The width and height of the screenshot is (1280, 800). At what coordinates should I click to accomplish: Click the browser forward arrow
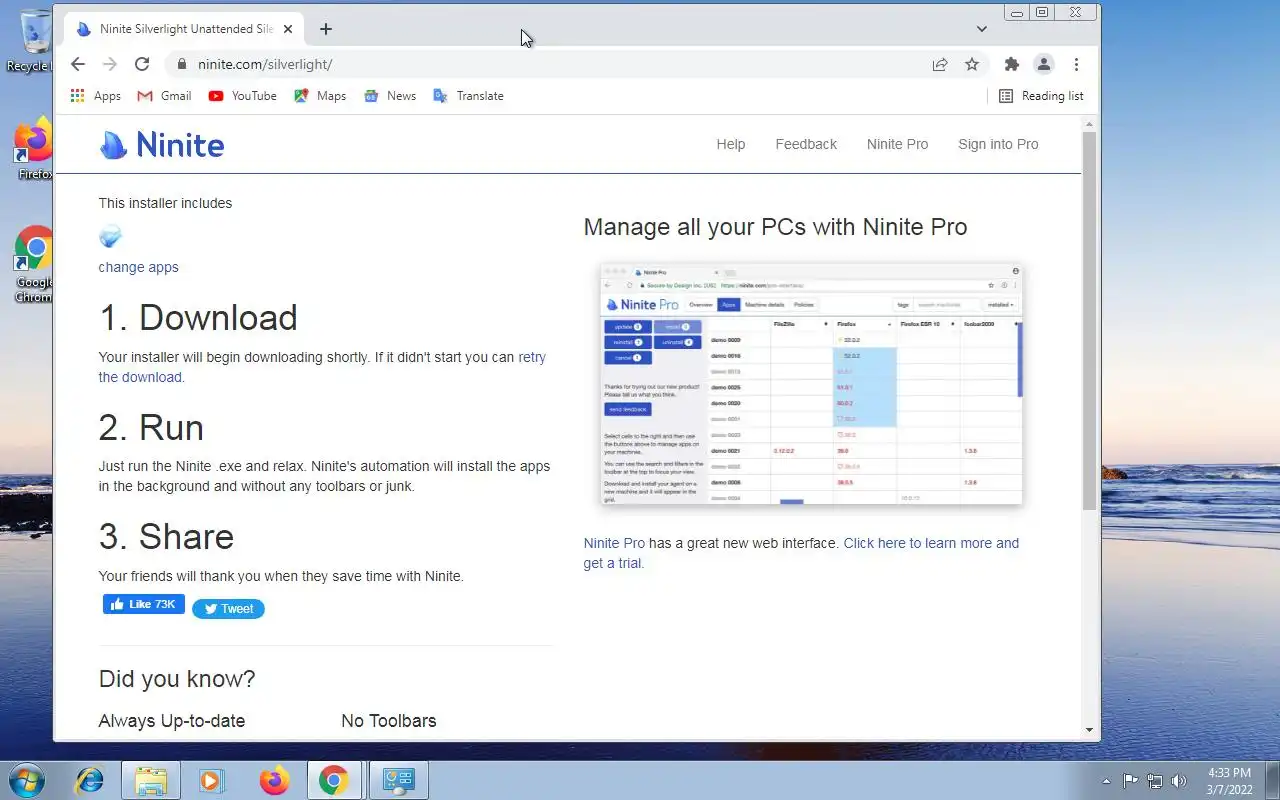click(110, 64)
